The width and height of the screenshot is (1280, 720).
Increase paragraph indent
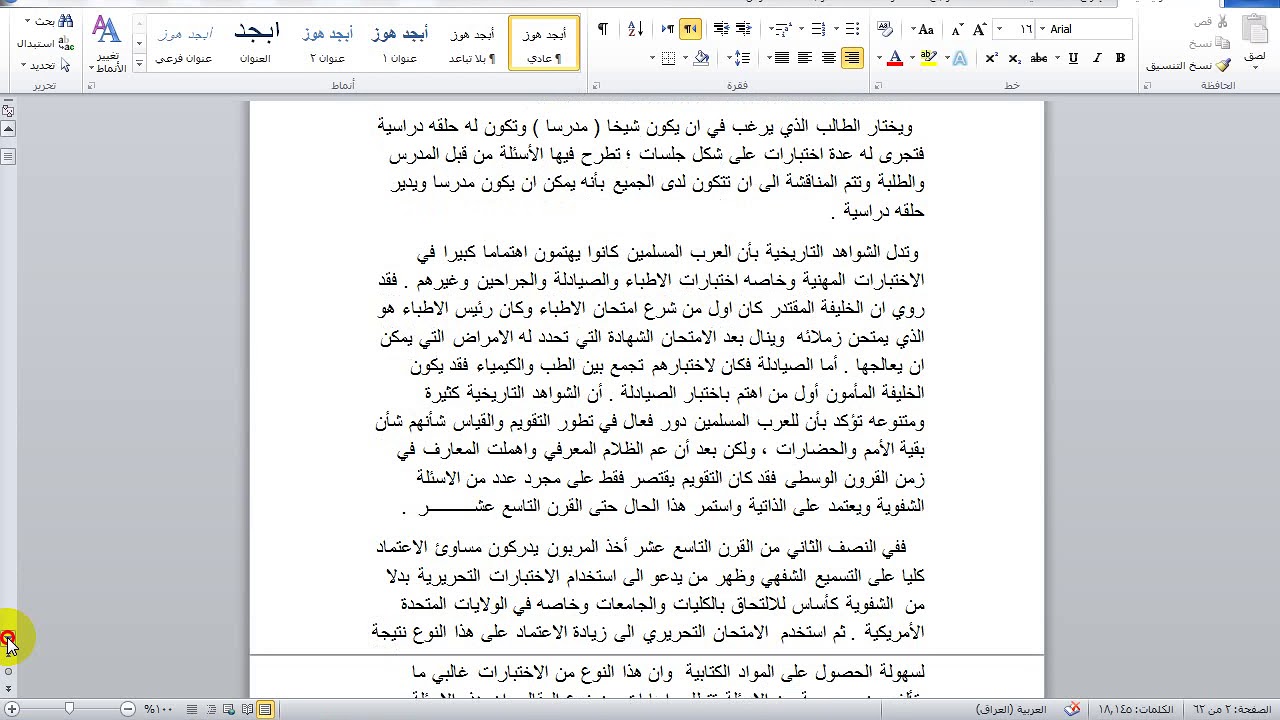[x=721, y=29]
